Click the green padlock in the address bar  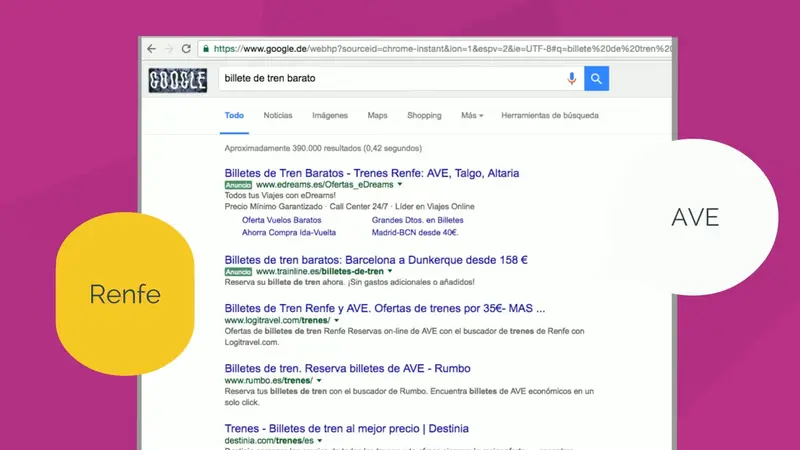[206, 49]
